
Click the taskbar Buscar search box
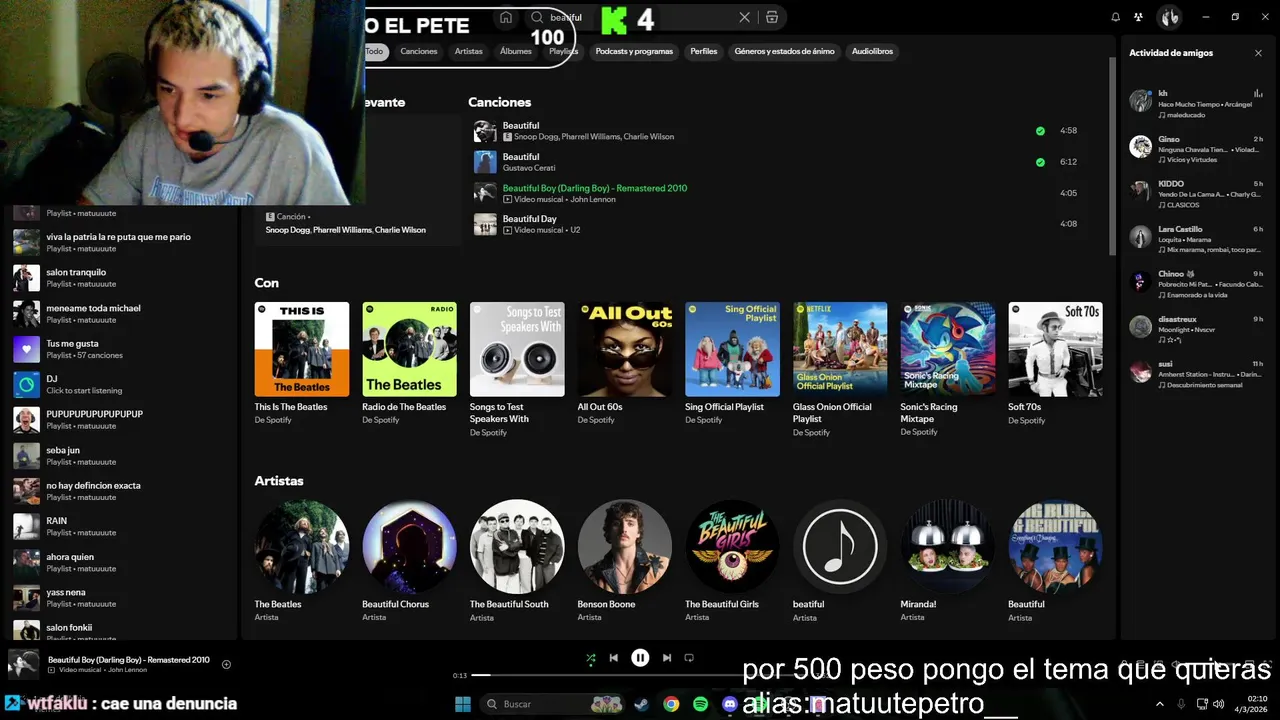pos(552,704)
